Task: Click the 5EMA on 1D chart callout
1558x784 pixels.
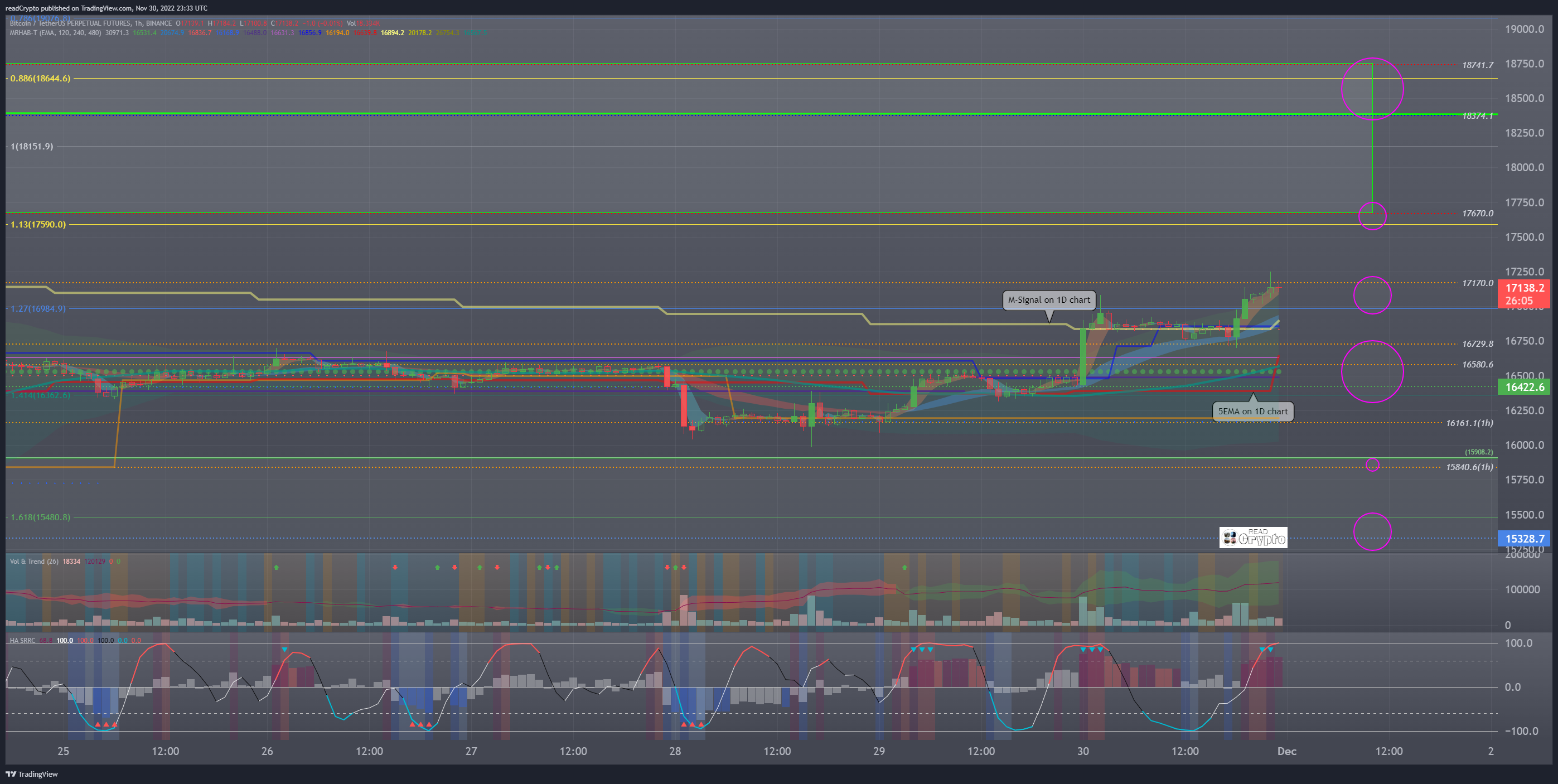Action: [x=1252, y=412]
